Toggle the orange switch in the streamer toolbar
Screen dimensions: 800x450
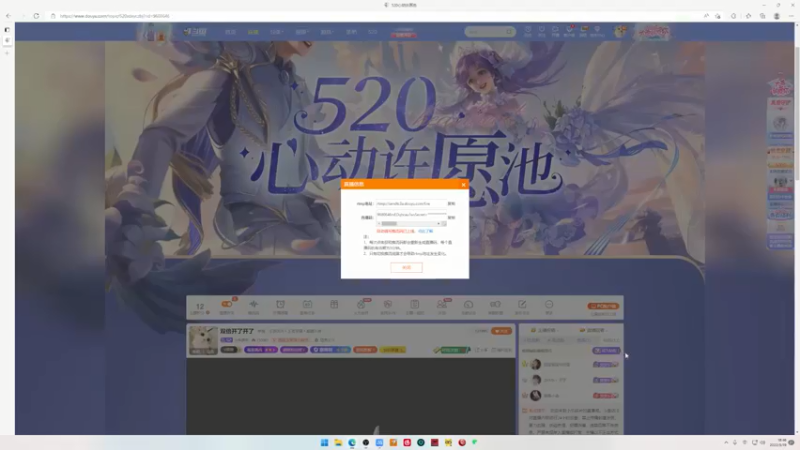[x=227, y=304]
